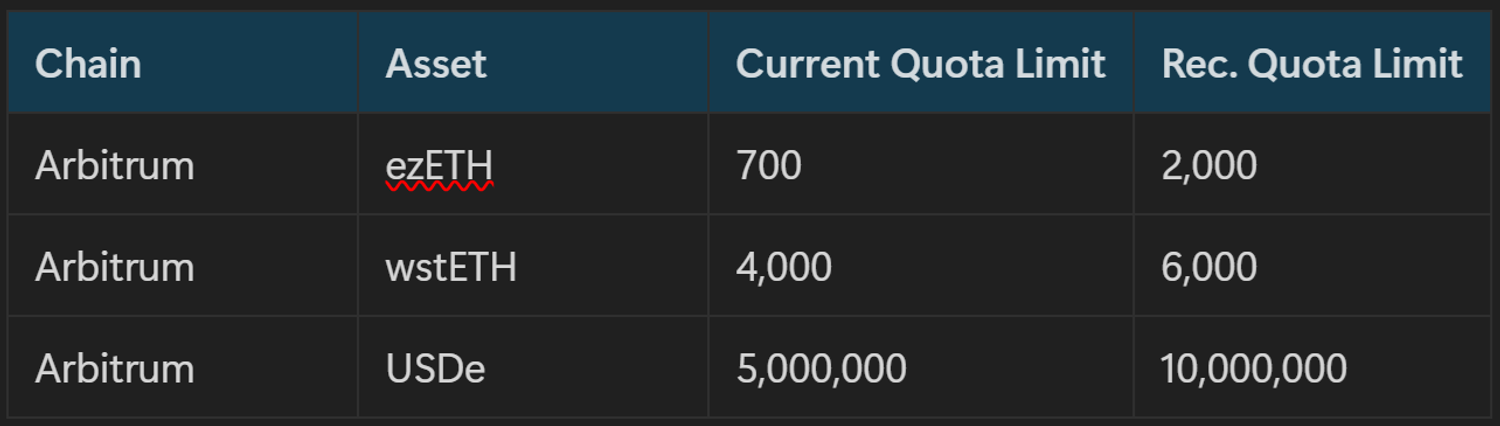Select the Current Quota Limit header

pyautogui.click(x=920, y=64)
